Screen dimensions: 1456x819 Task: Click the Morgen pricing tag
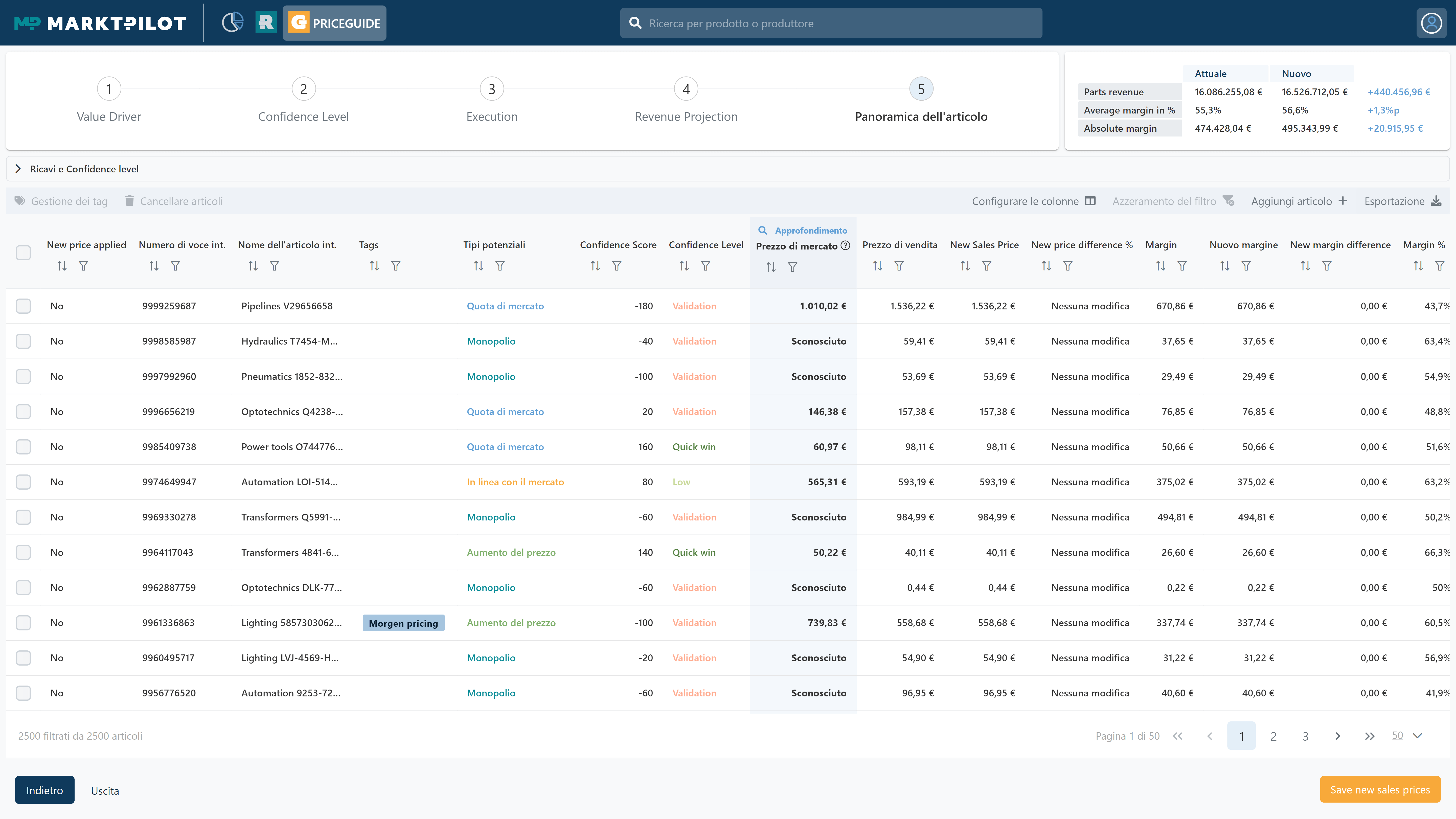pos(404,623)
